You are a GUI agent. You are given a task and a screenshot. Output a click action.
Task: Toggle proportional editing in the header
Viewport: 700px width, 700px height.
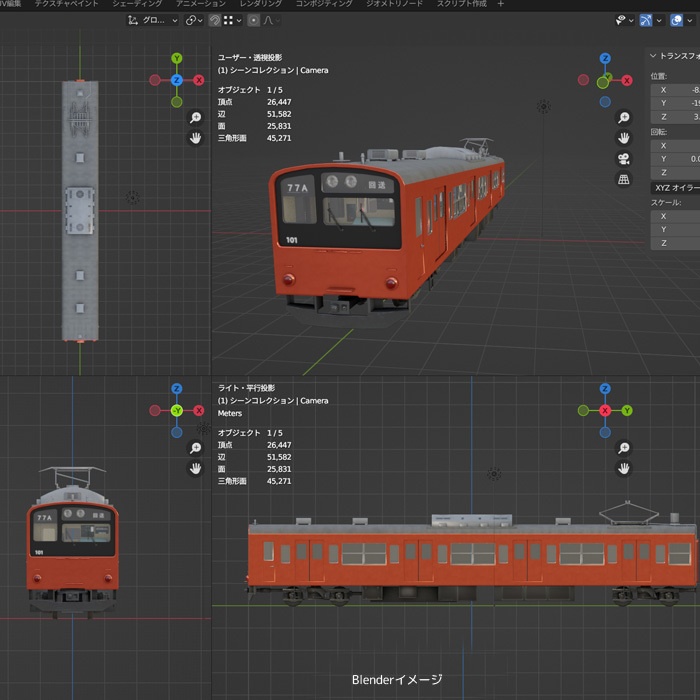pos(253,20)
